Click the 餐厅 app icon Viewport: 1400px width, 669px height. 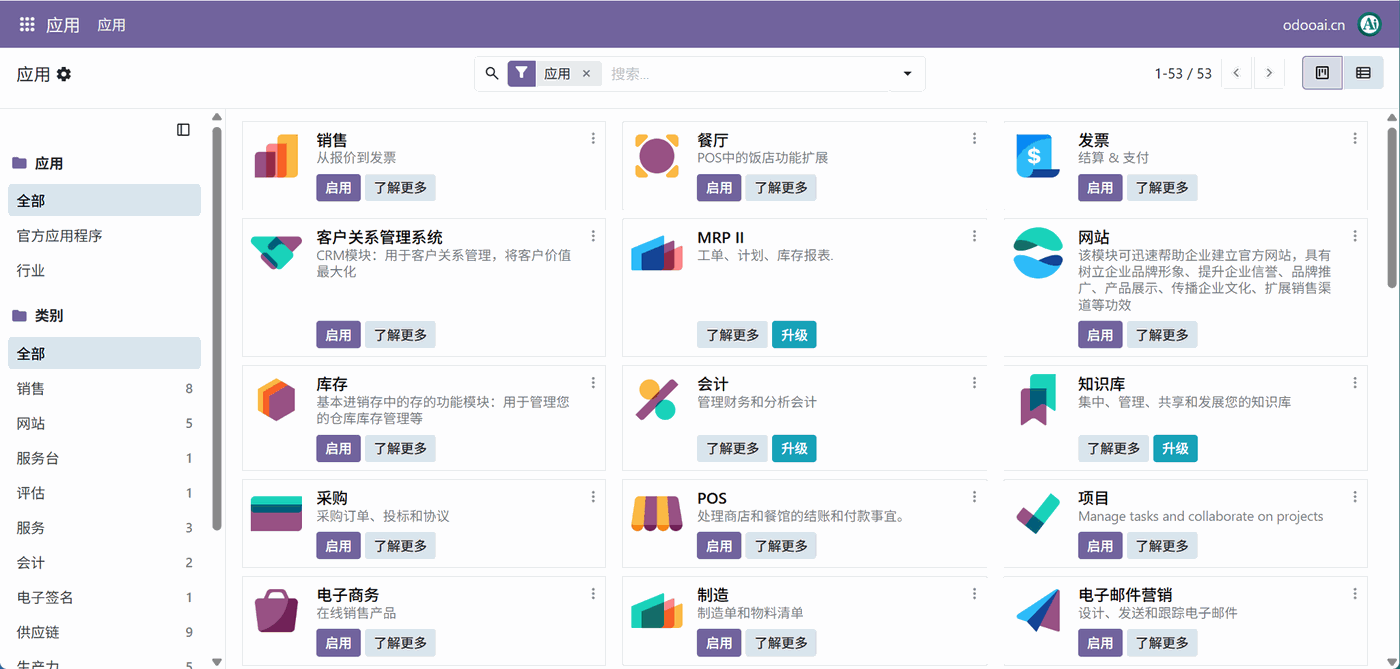pyautogui.click(x=657, y=156)
